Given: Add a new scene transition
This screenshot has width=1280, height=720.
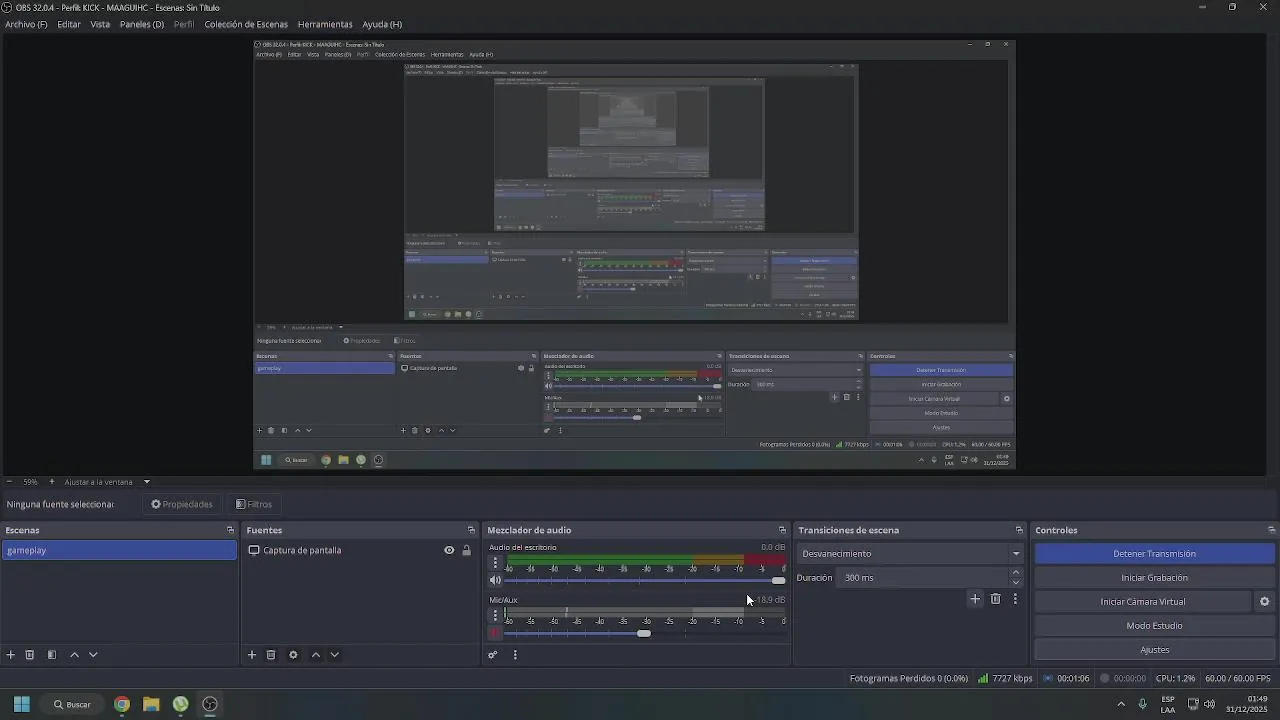Looking at the screenshot, I should pos(975,599).
